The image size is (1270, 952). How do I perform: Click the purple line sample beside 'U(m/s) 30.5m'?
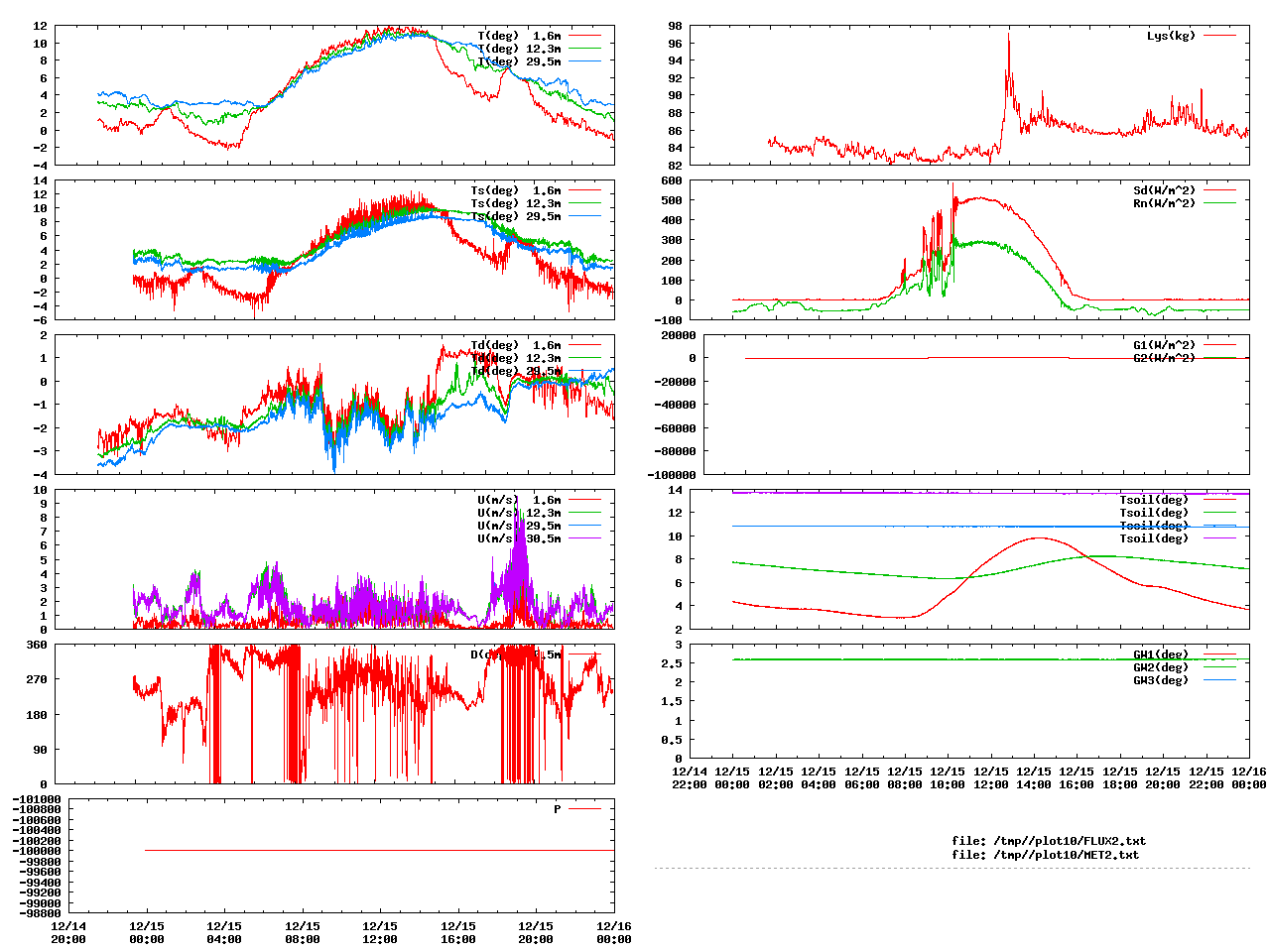tap(585, 538)
